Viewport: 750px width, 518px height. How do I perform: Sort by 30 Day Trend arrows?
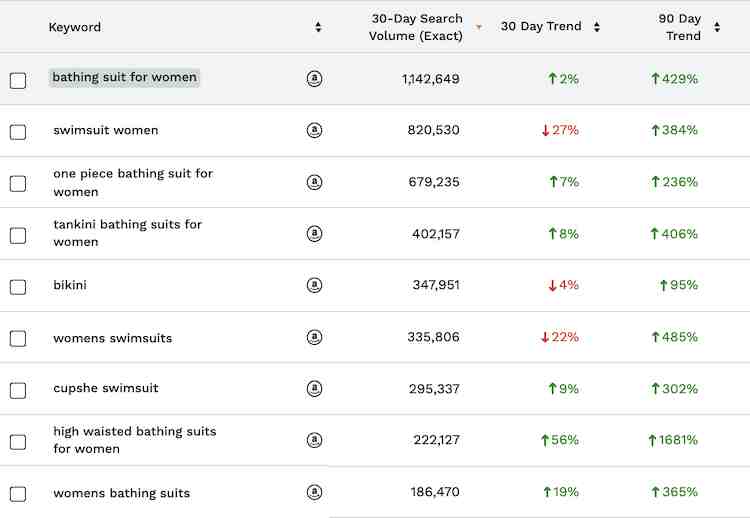(x=596, y=27)
